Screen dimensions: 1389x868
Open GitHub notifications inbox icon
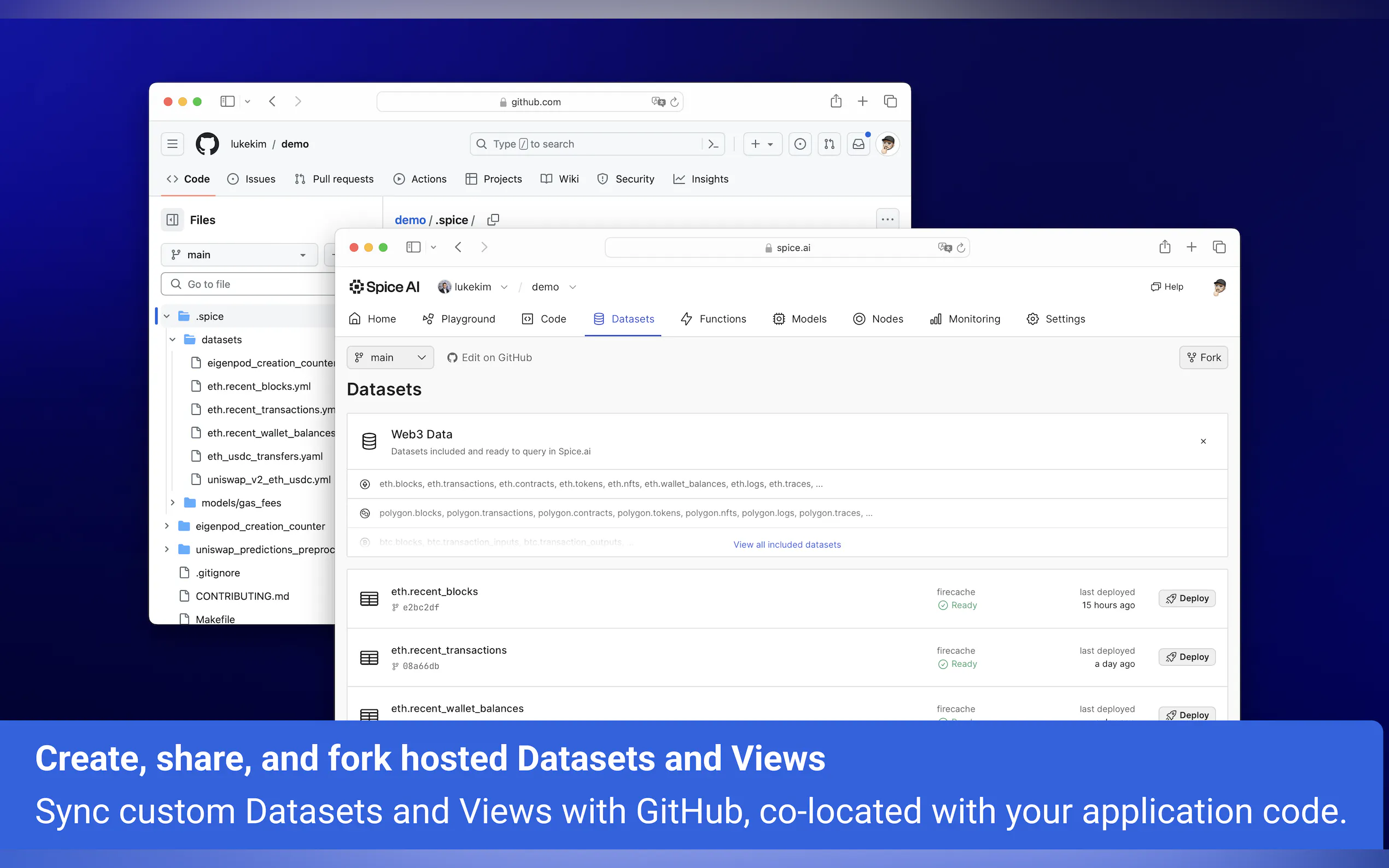coord(858,144)
